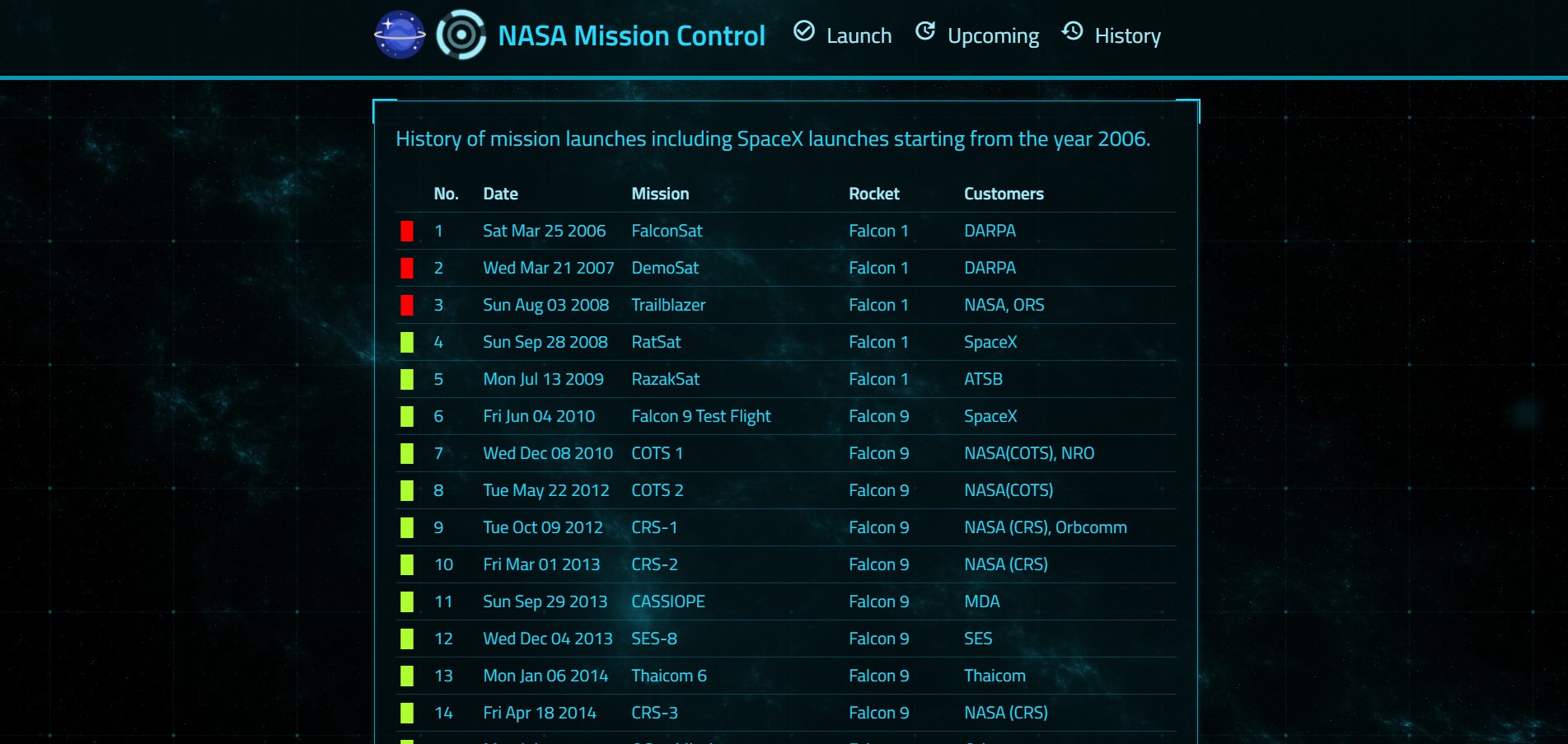Viewport: 1568px width, 744px height.
Task: Select the CRS-2 mission name
Action: pos(654,564)
